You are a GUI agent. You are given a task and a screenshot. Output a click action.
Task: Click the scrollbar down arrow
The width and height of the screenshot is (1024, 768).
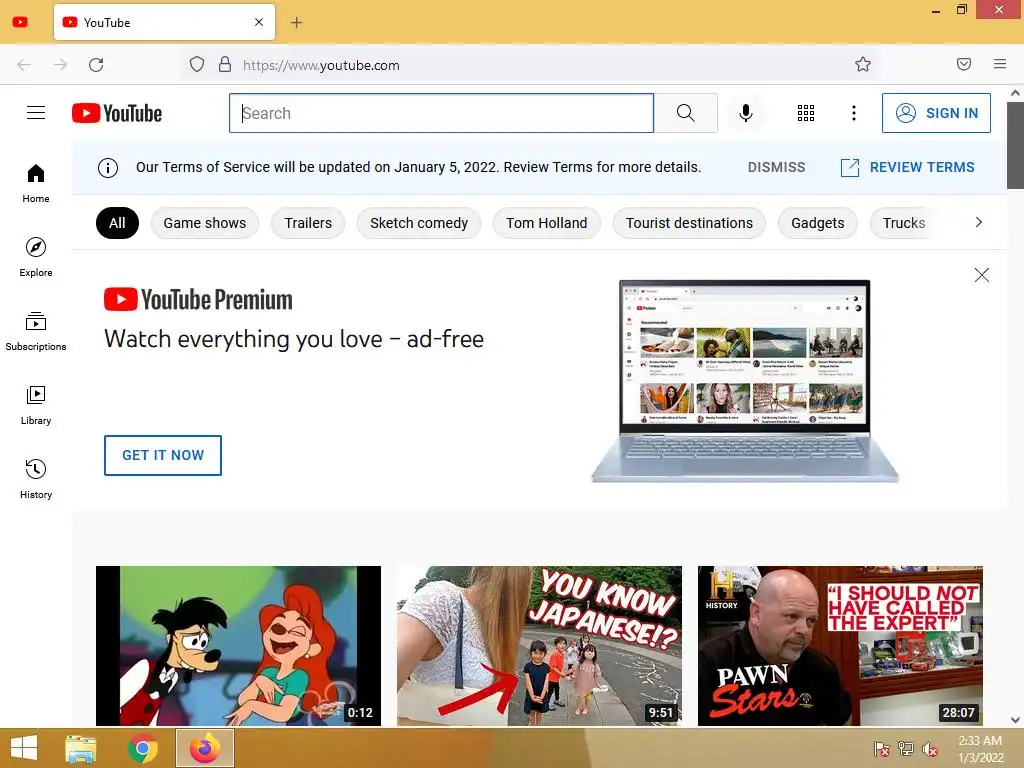[1016, 720]
